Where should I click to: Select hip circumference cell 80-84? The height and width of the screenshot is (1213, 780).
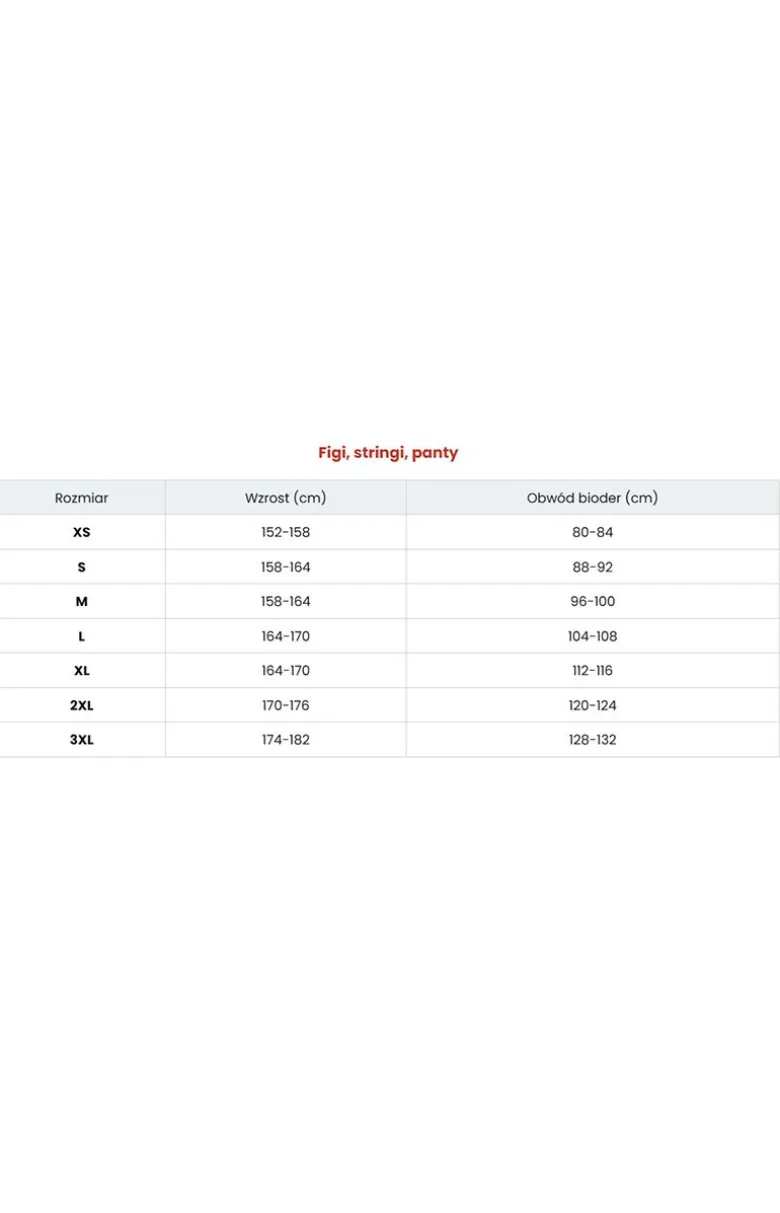click(593, 533)
